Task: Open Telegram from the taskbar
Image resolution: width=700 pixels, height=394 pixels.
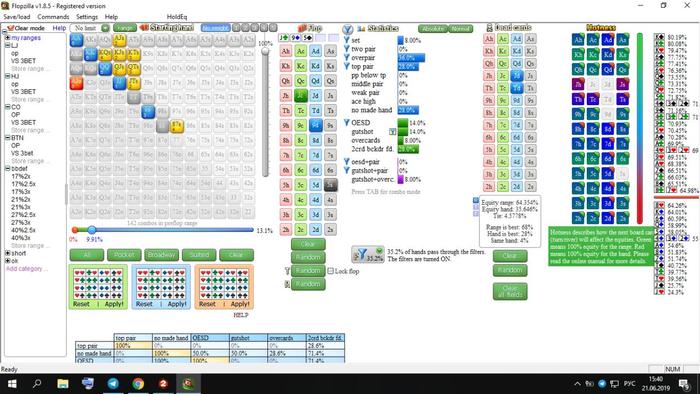Action: point(113,383)
